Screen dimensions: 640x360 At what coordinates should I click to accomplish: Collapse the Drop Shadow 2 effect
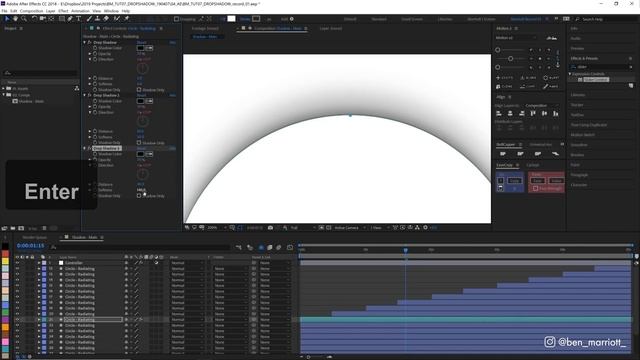point(85,96)
